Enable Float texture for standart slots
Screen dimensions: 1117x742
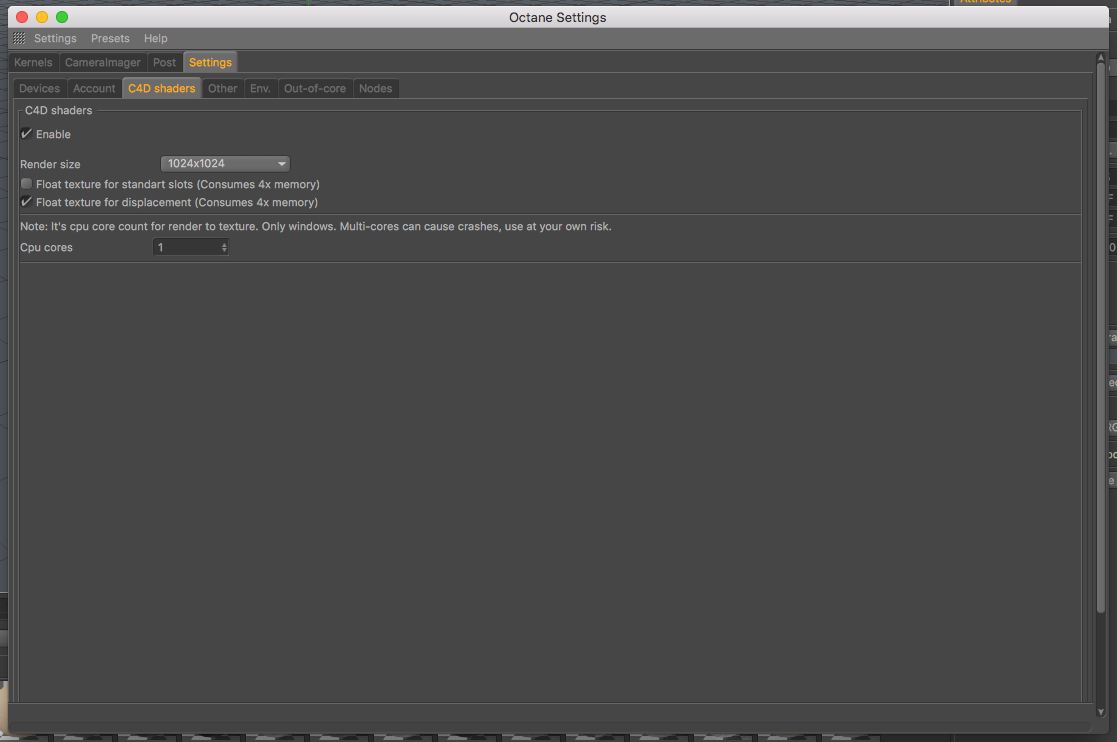26,184
